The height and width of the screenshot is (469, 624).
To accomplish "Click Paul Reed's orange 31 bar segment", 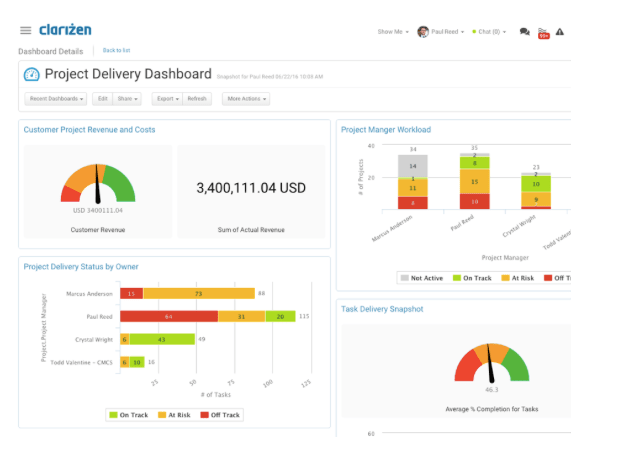I will click(242, 317).
